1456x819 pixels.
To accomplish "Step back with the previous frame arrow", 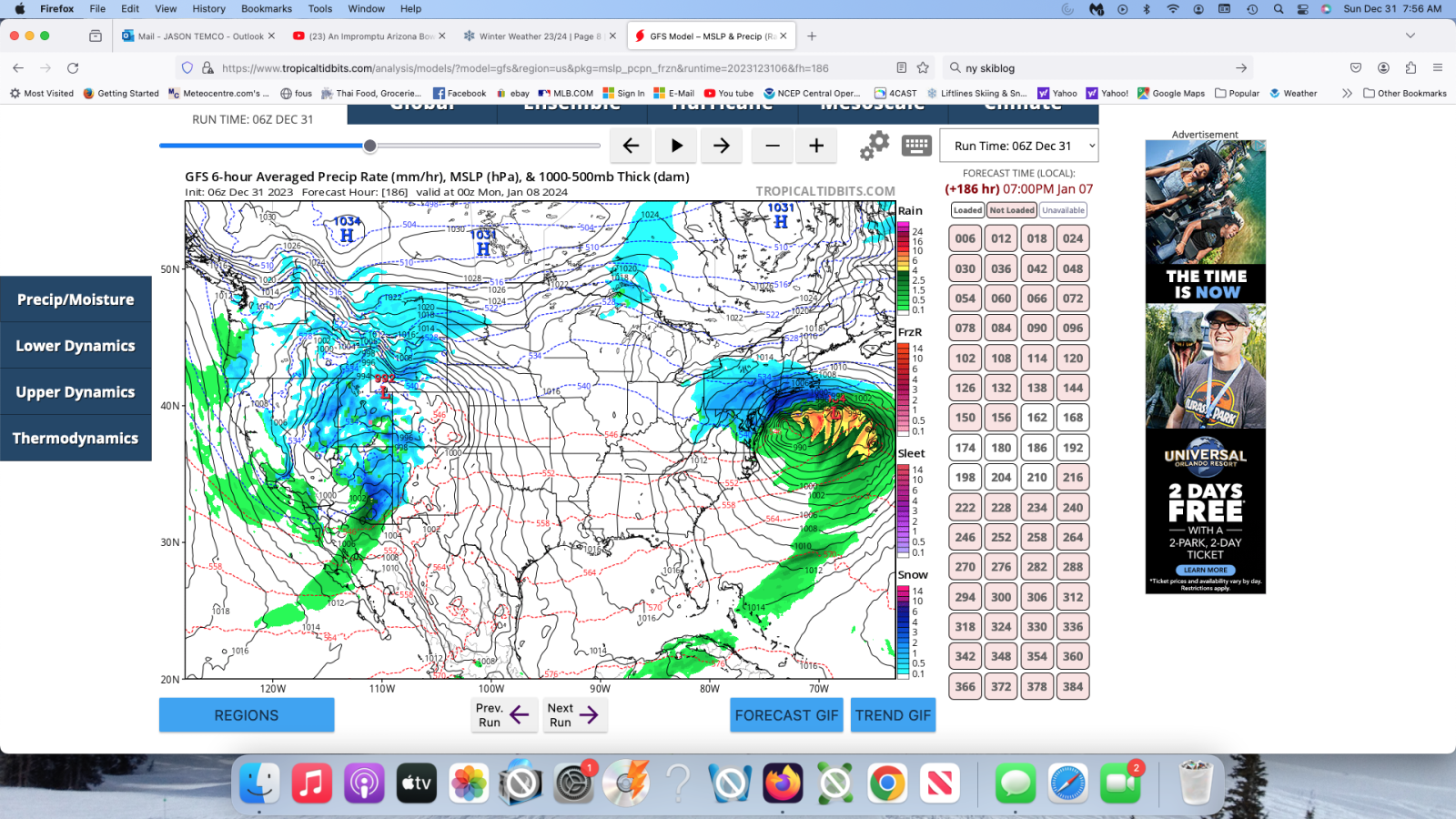I will (x=631, y=146).
